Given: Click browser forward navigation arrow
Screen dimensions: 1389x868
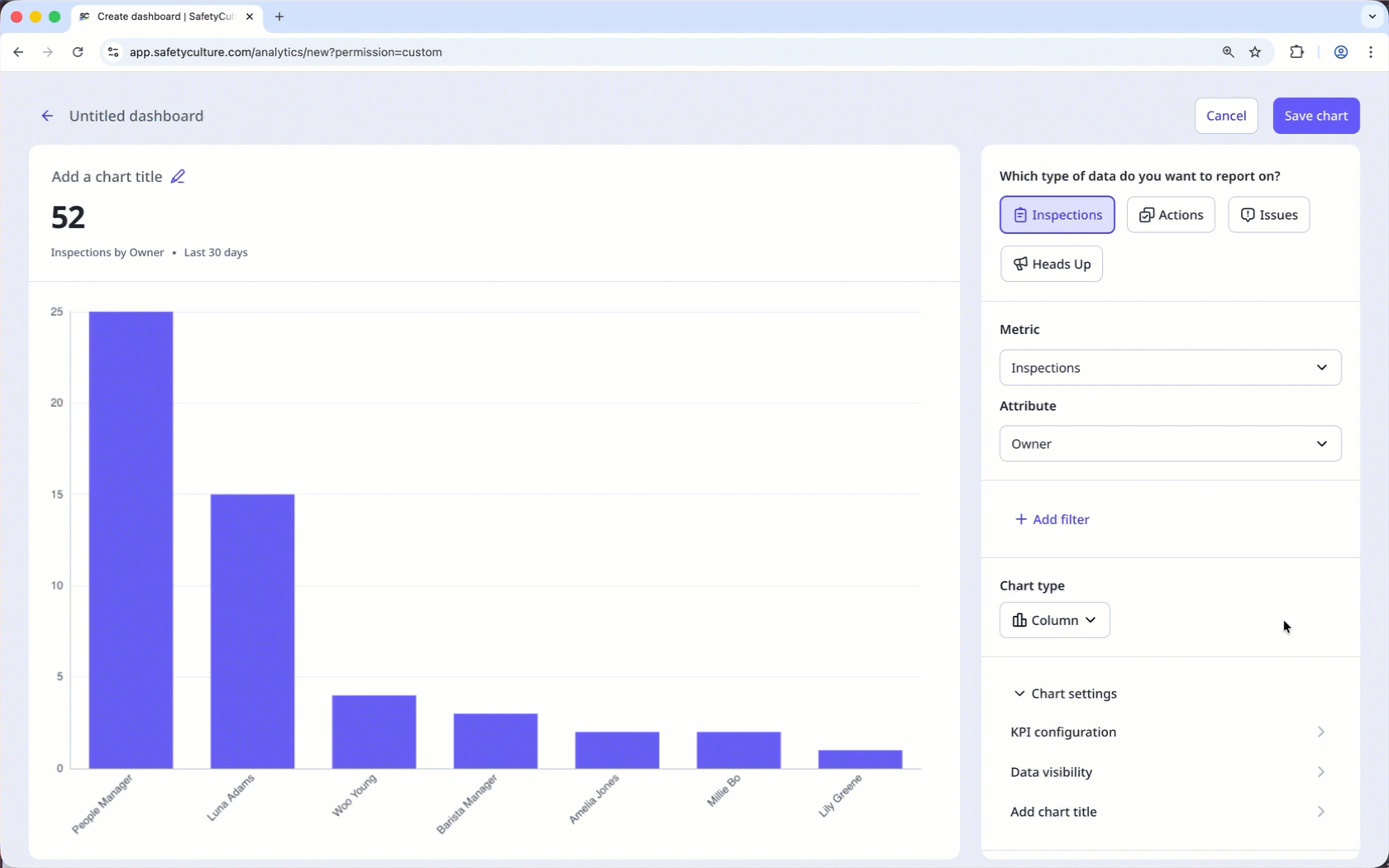Looking at the screenshot, I should click(x=48, y=52).
